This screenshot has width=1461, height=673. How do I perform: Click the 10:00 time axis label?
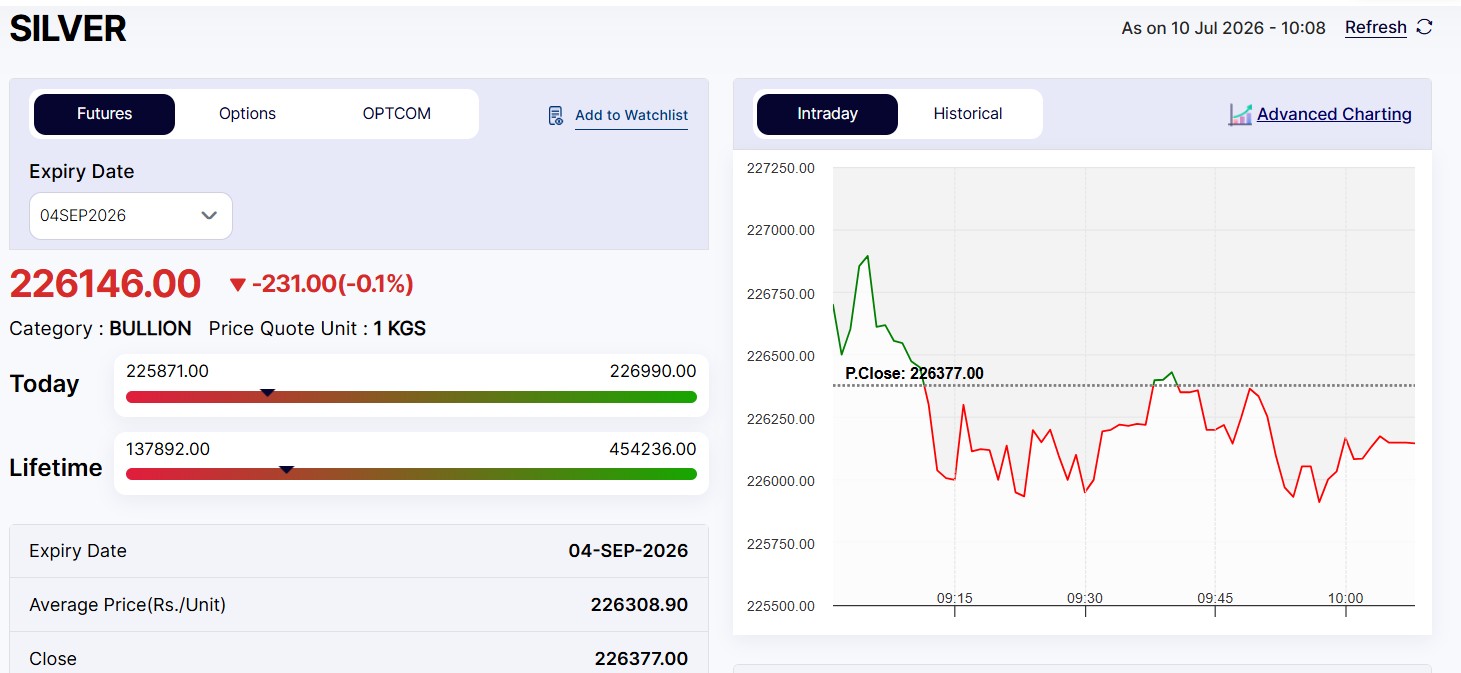(1345, 598)
